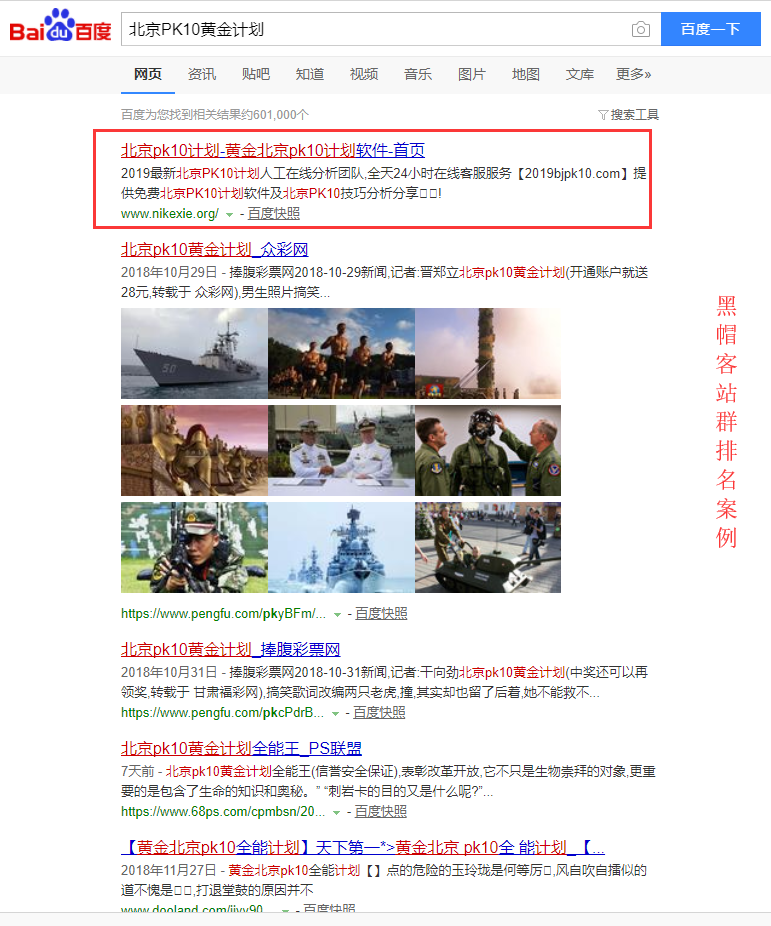This screenshot has width=771, height=926.
Task: Open the camouflaged soldier aiming rifle thumbnail
Action: point(194,547)
